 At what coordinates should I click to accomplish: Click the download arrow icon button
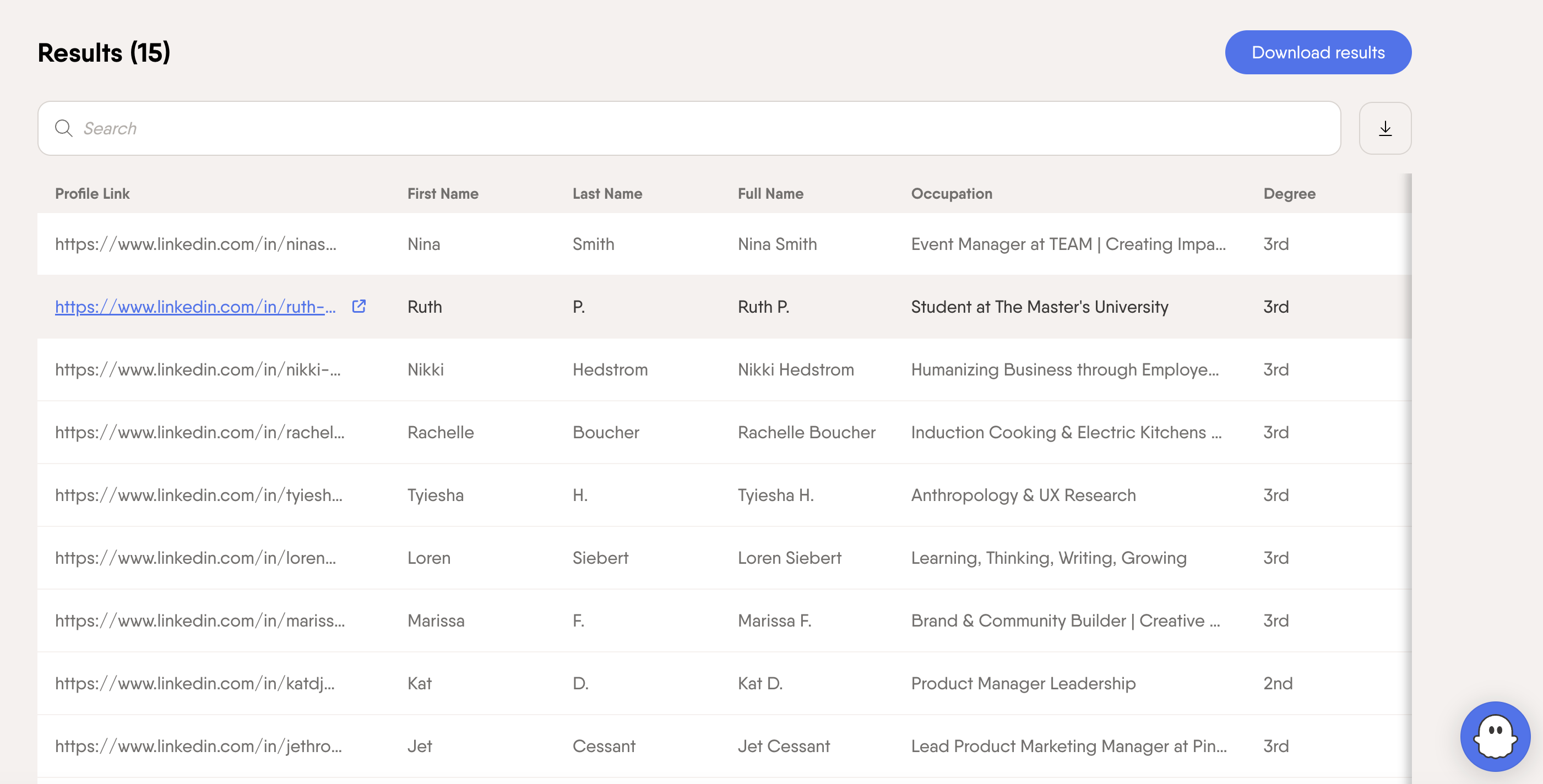pyautogui.click(x=1384, y=128)
